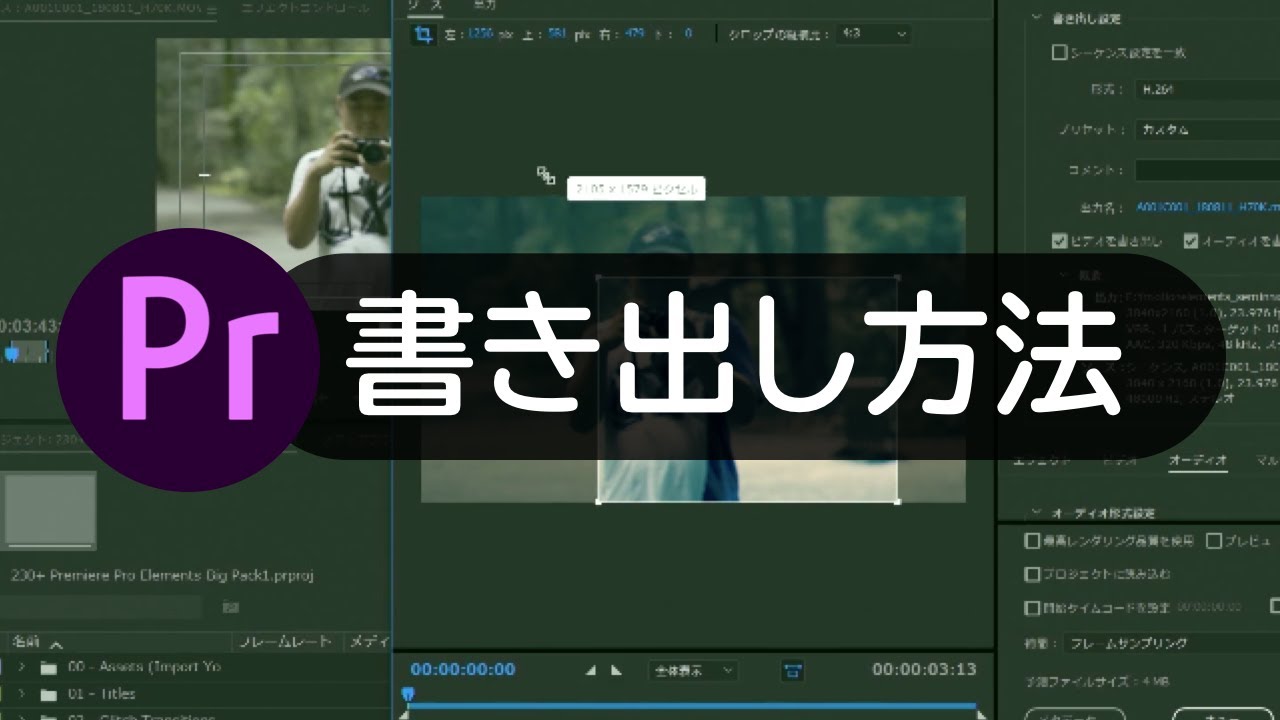Viewport: 1280px width, 720px height.
Task: Click the project thumbnail preview
Action: 50,512
